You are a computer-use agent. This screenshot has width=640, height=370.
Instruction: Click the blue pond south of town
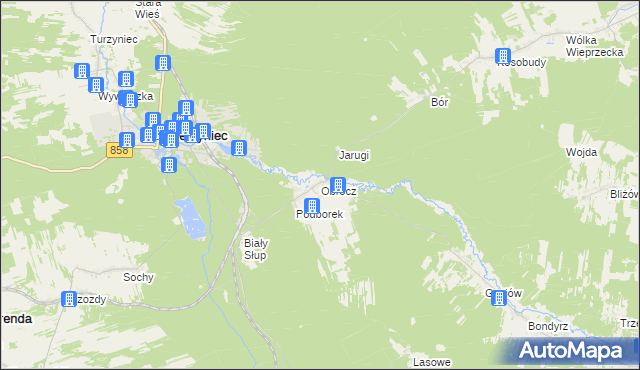point(190,218)
